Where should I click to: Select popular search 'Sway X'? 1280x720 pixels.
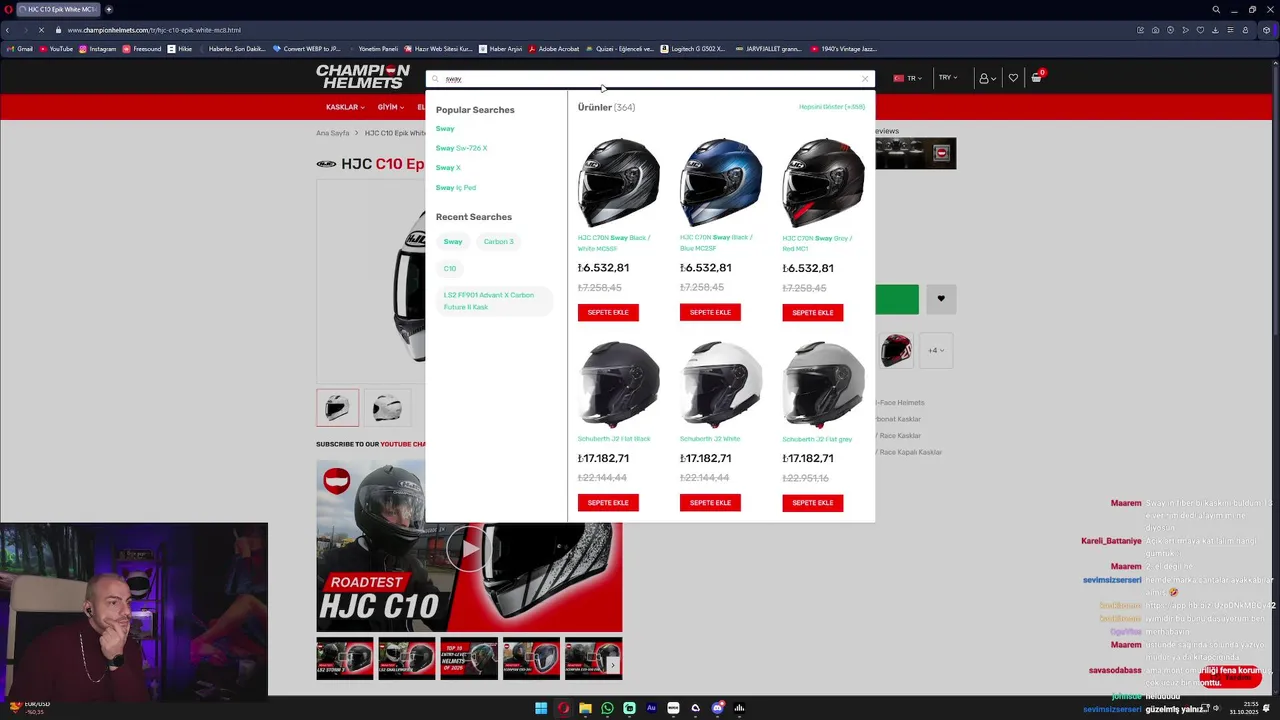(x=448, y=168)
